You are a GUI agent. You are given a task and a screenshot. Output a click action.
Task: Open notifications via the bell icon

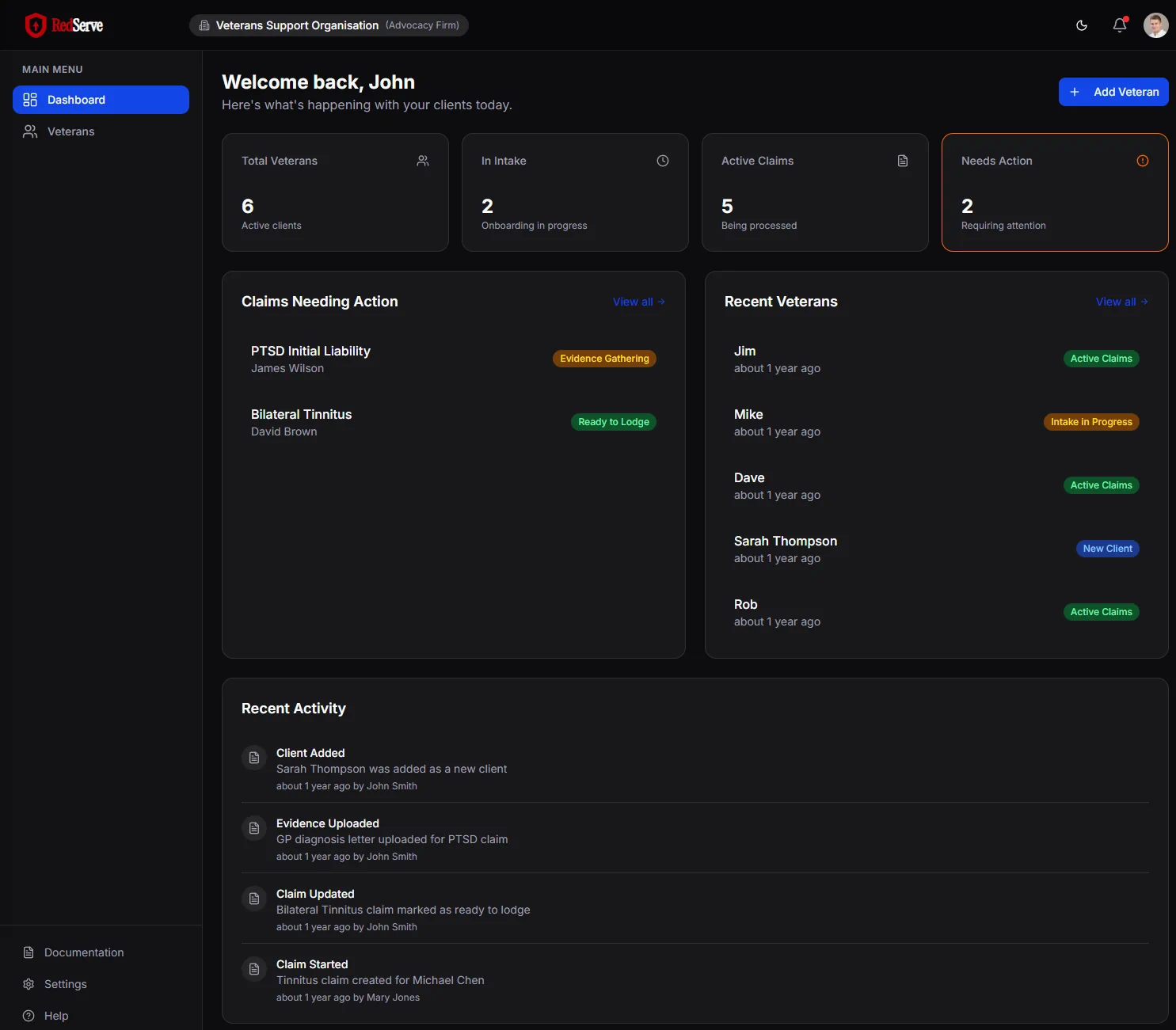pyautogui.click(x=1120, y=25)
